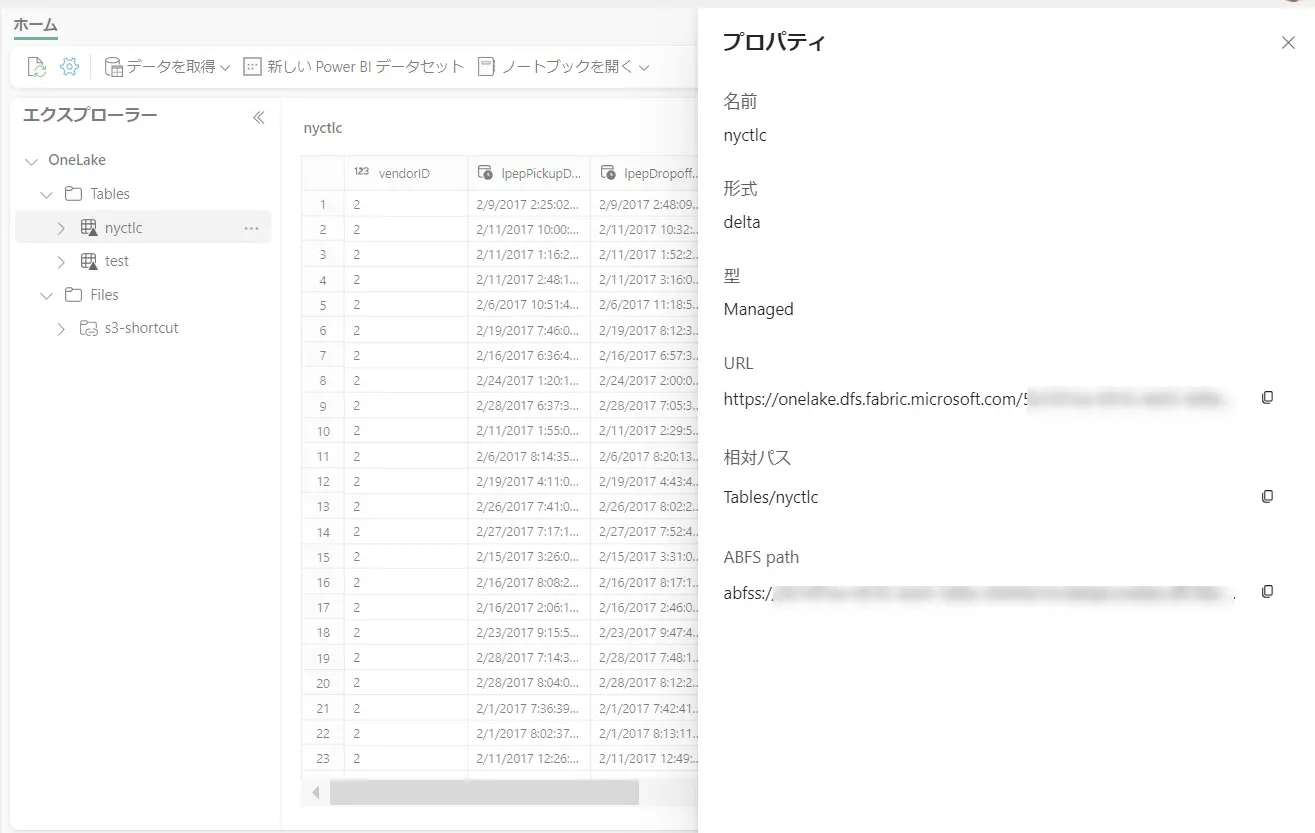This screenshot has height=833, width=1315.
Task: Click the s3-shortcut shortcut folder icon
Action: click(88, 328)
